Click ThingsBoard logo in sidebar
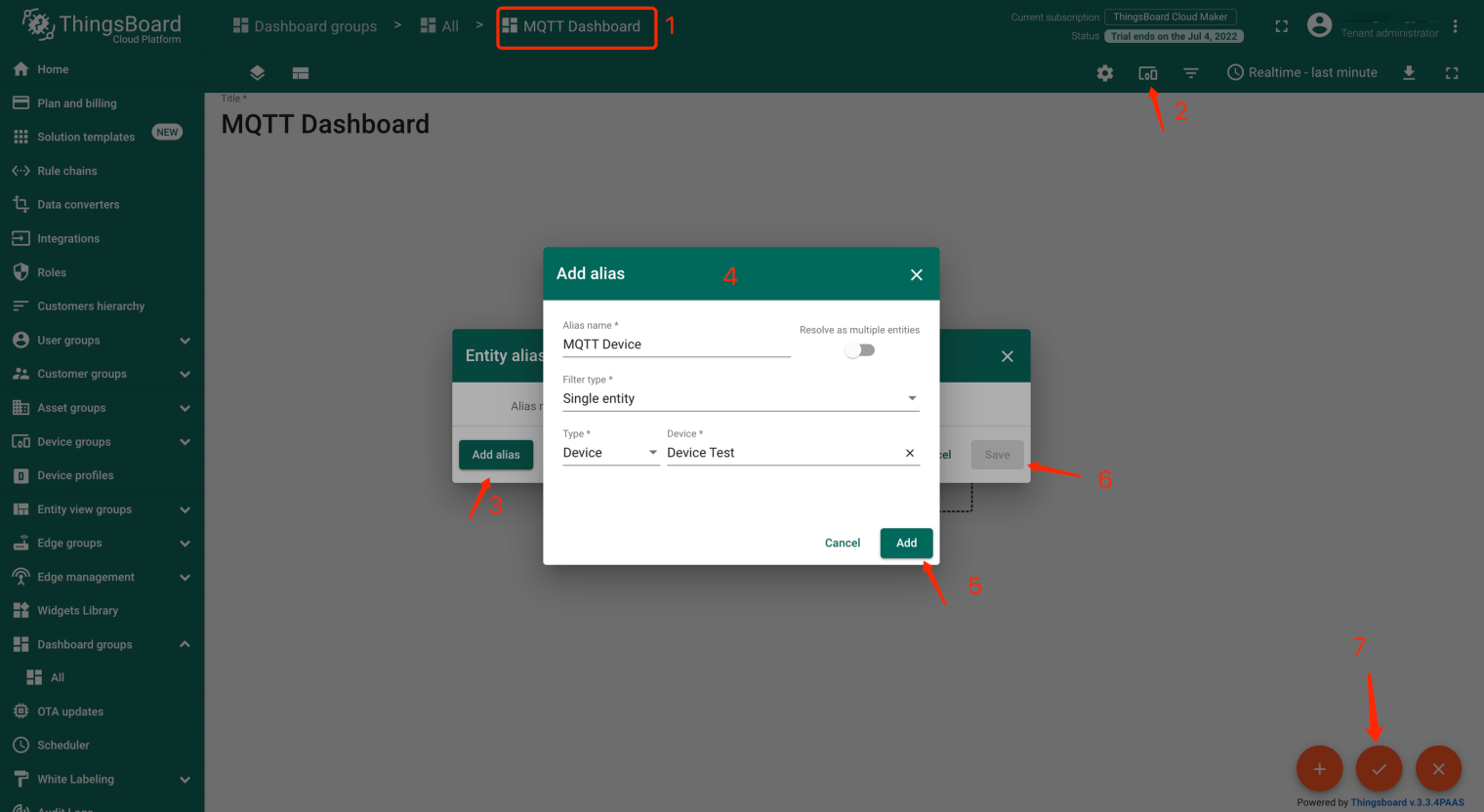 pyautogui.click(x=103, y=26)
